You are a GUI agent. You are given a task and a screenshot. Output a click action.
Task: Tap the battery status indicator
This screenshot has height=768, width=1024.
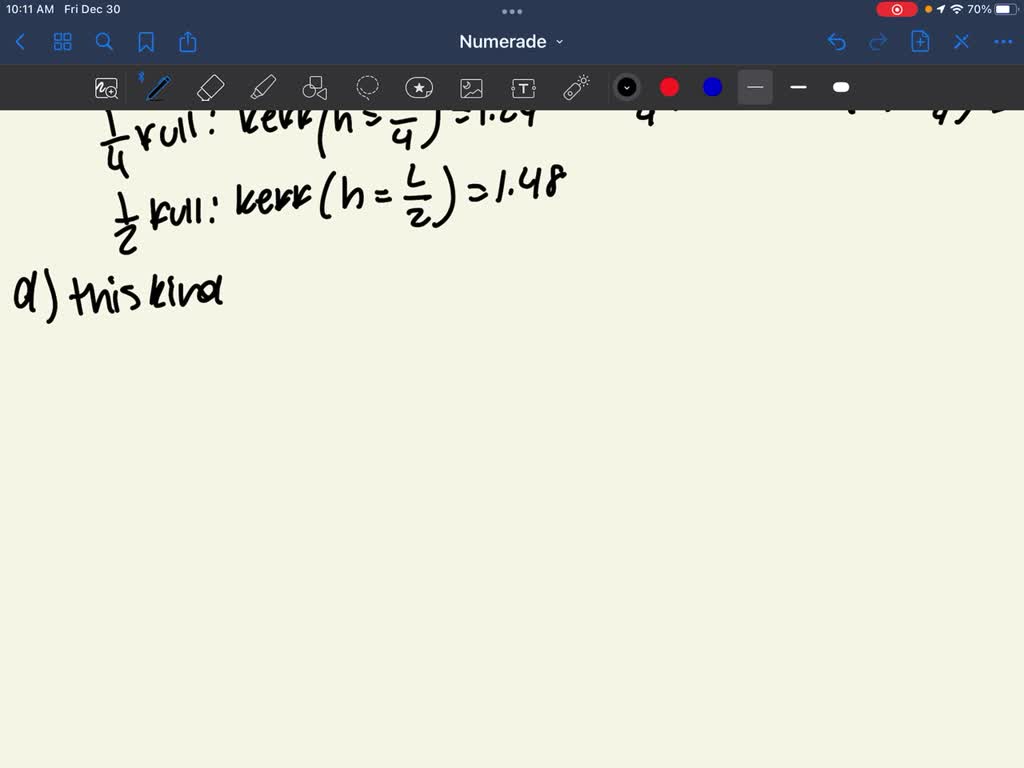(x=1006, y=9)
